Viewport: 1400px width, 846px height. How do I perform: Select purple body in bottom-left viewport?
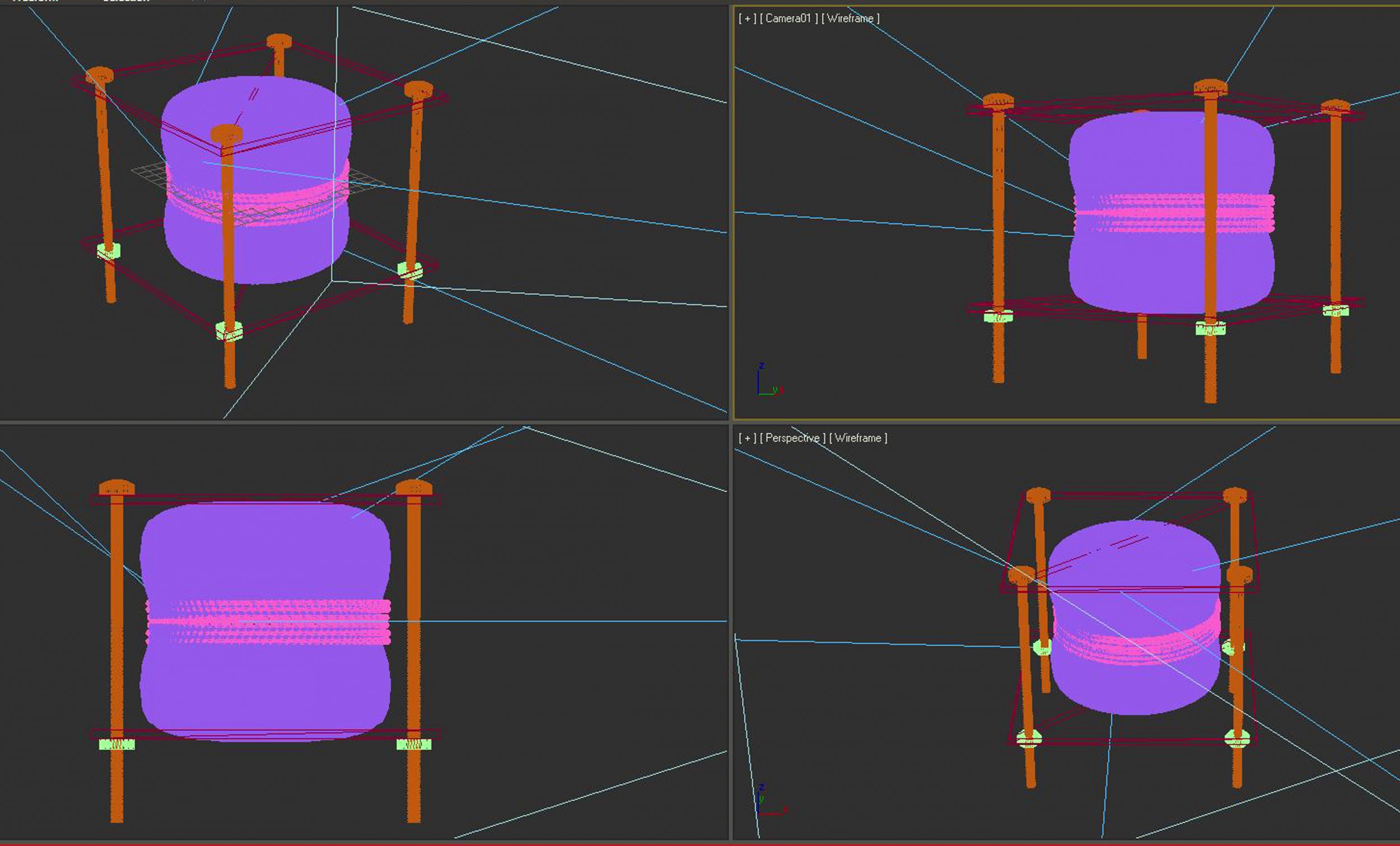(267, 551)
